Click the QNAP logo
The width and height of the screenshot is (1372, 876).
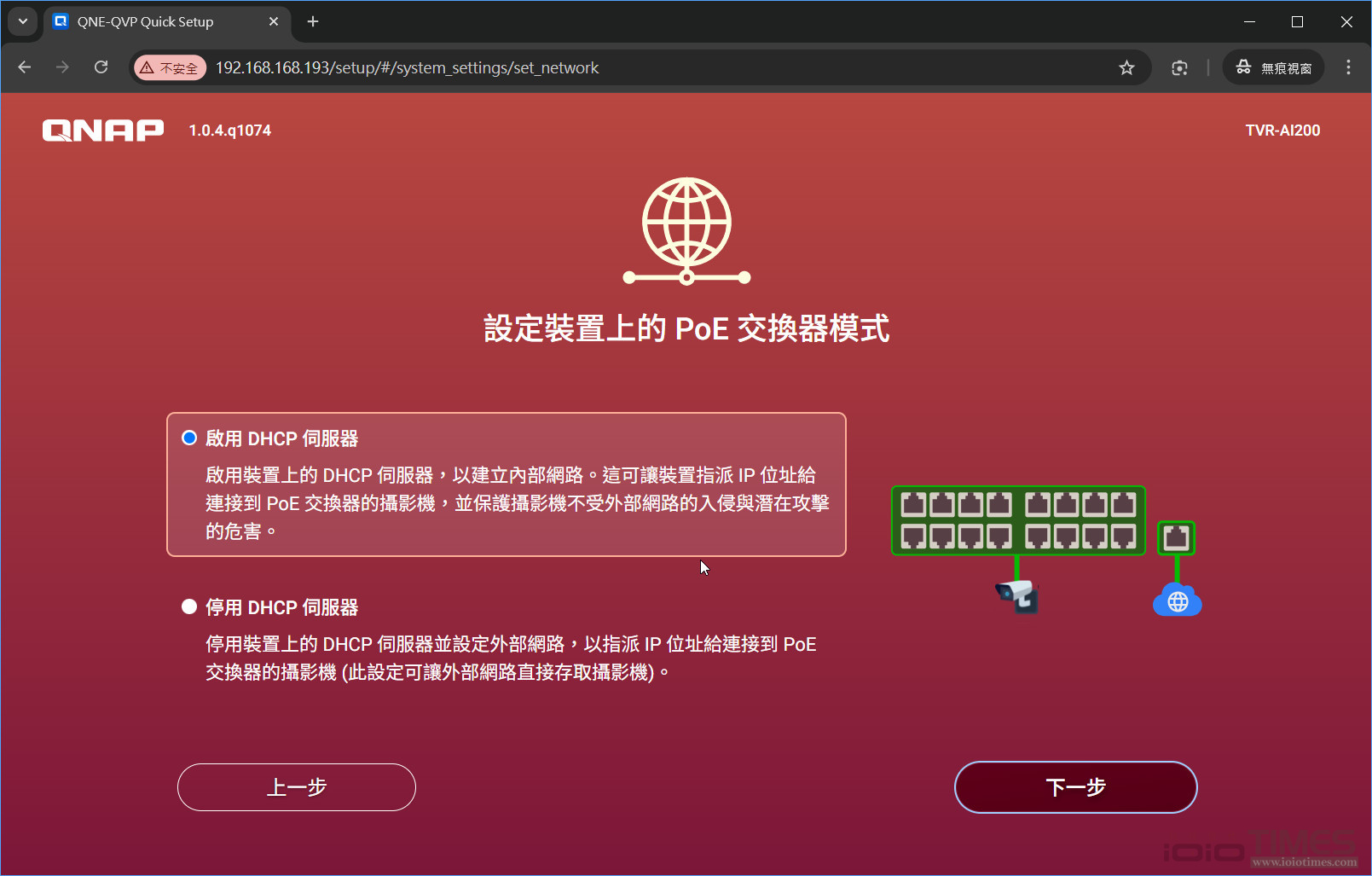pos(102,130)
